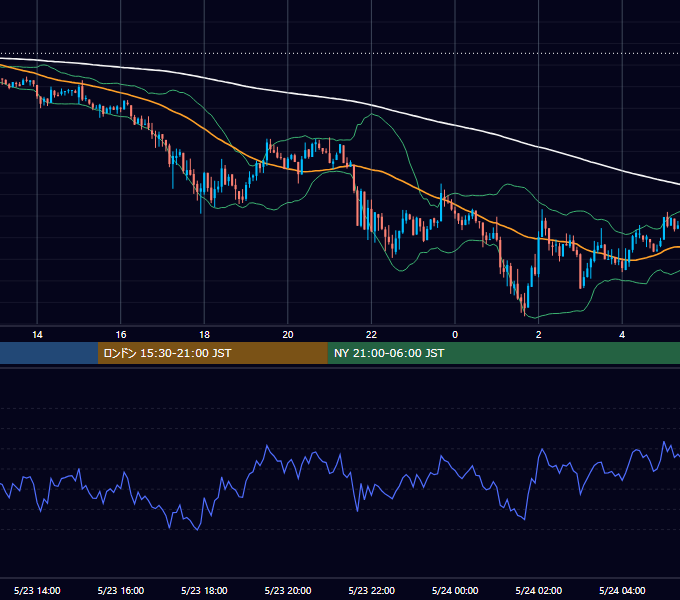Click the blue session bar before ロンドン

[49, 353]
